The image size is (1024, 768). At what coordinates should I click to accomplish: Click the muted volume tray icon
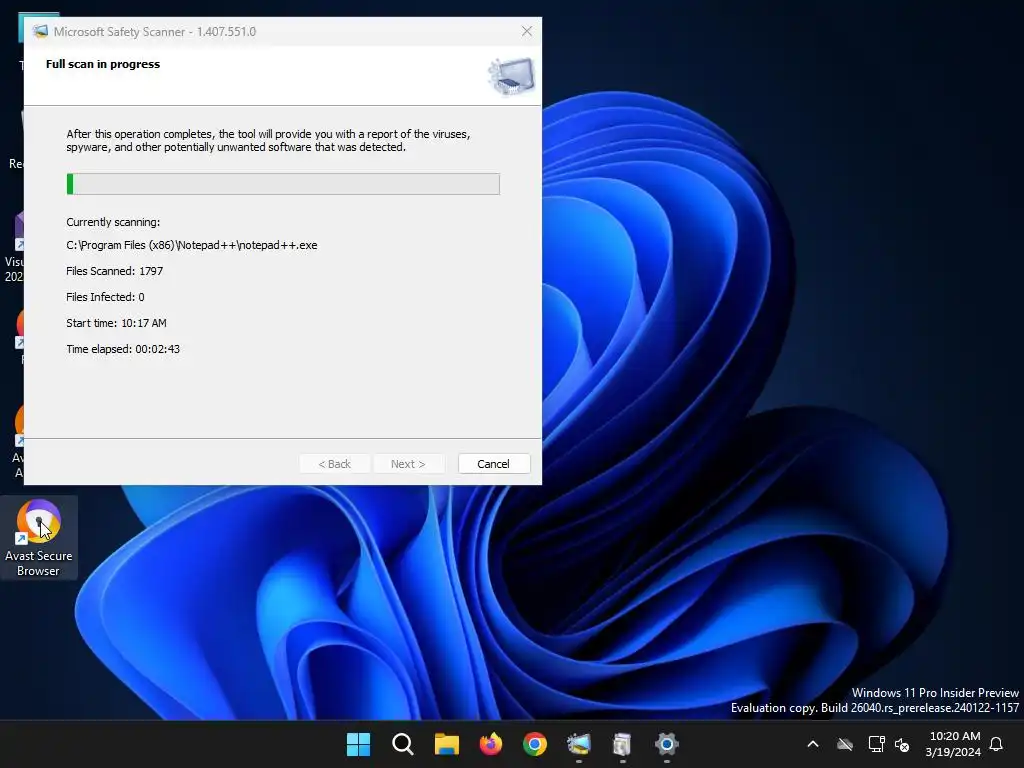[x=903, y=744]
